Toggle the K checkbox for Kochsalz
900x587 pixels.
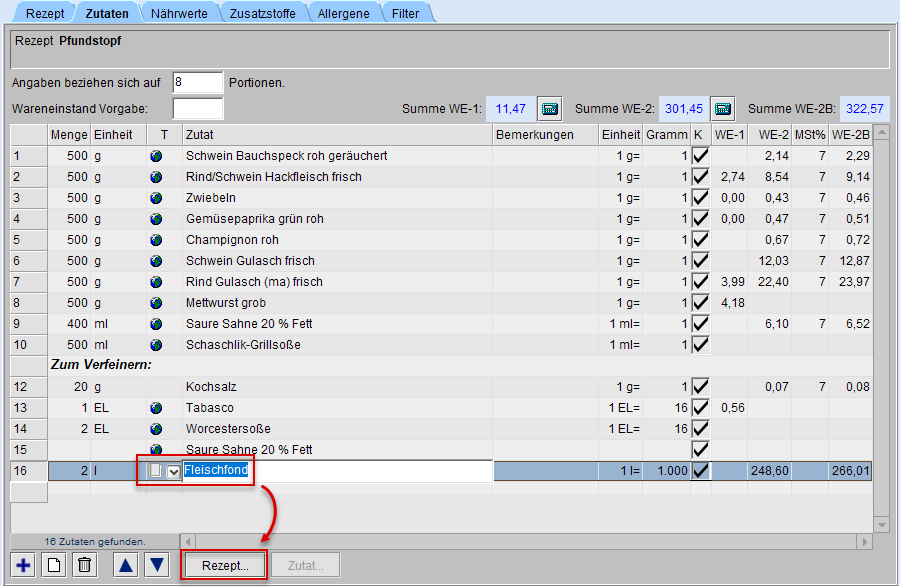pyautogui.click(x=700, y=387)
